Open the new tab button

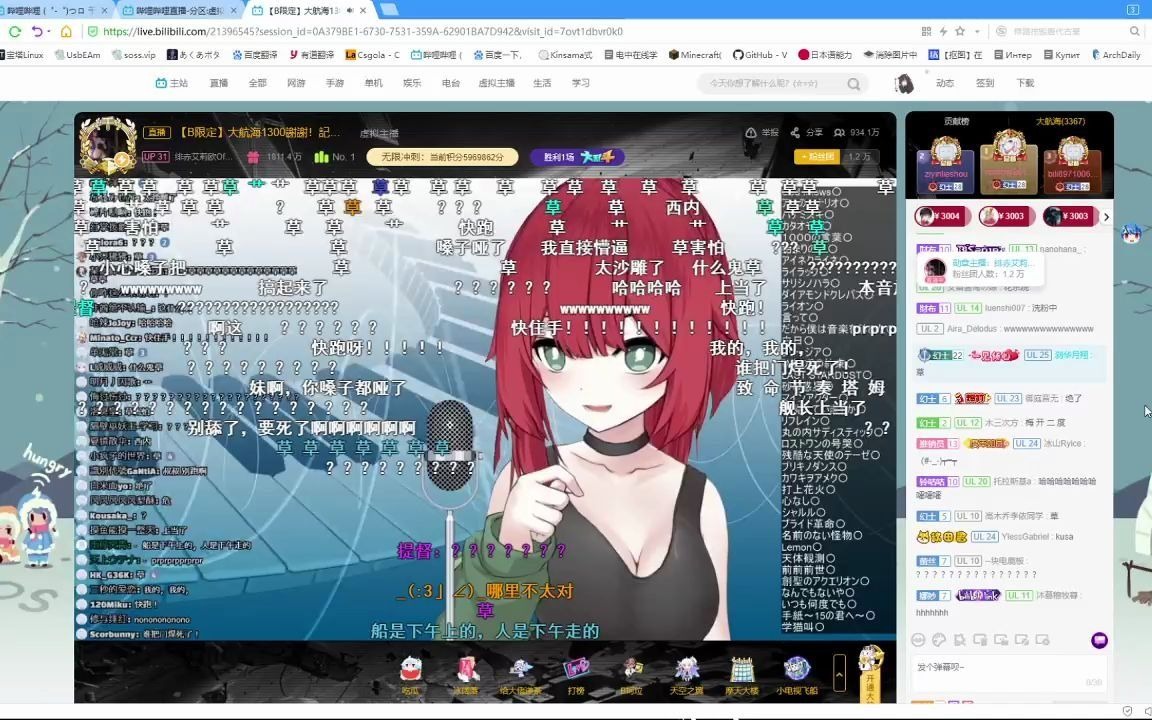[389, 10]
